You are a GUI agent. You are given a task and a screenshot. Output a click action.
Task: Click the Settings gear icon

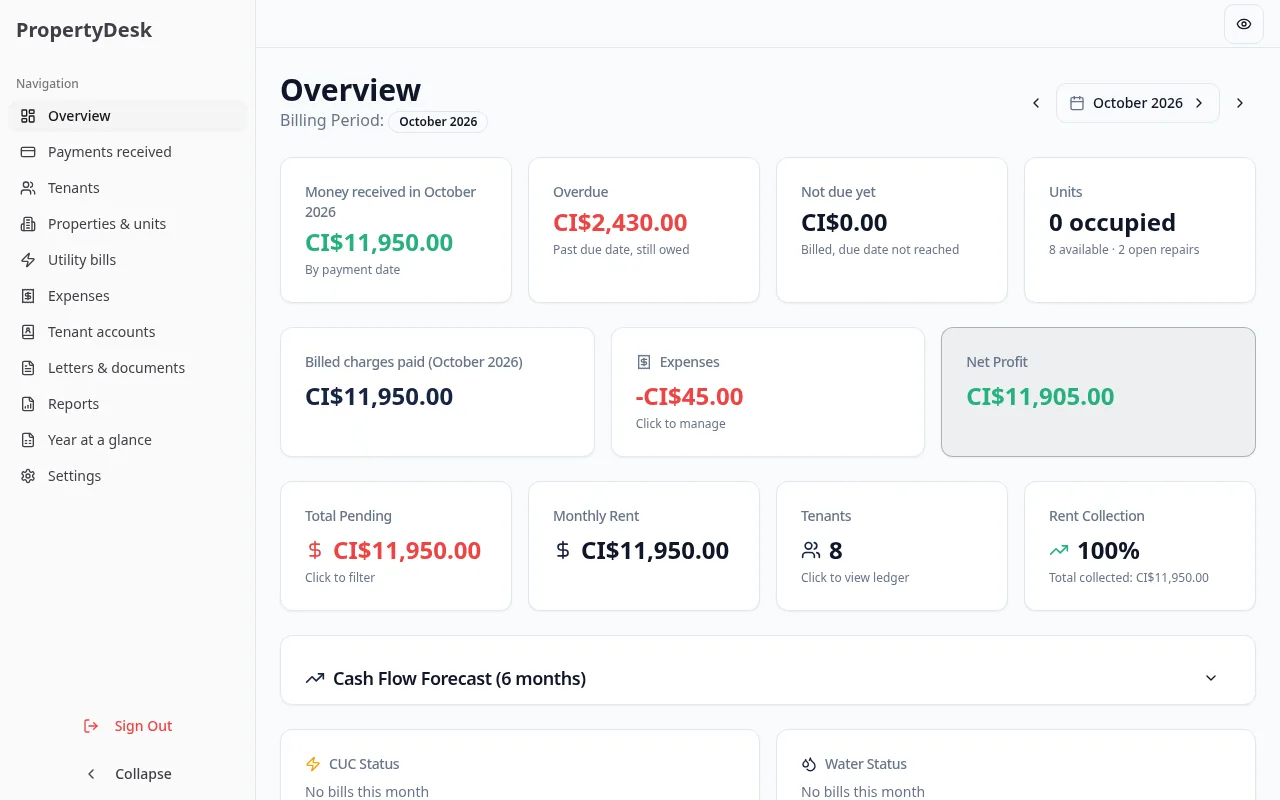28,476
